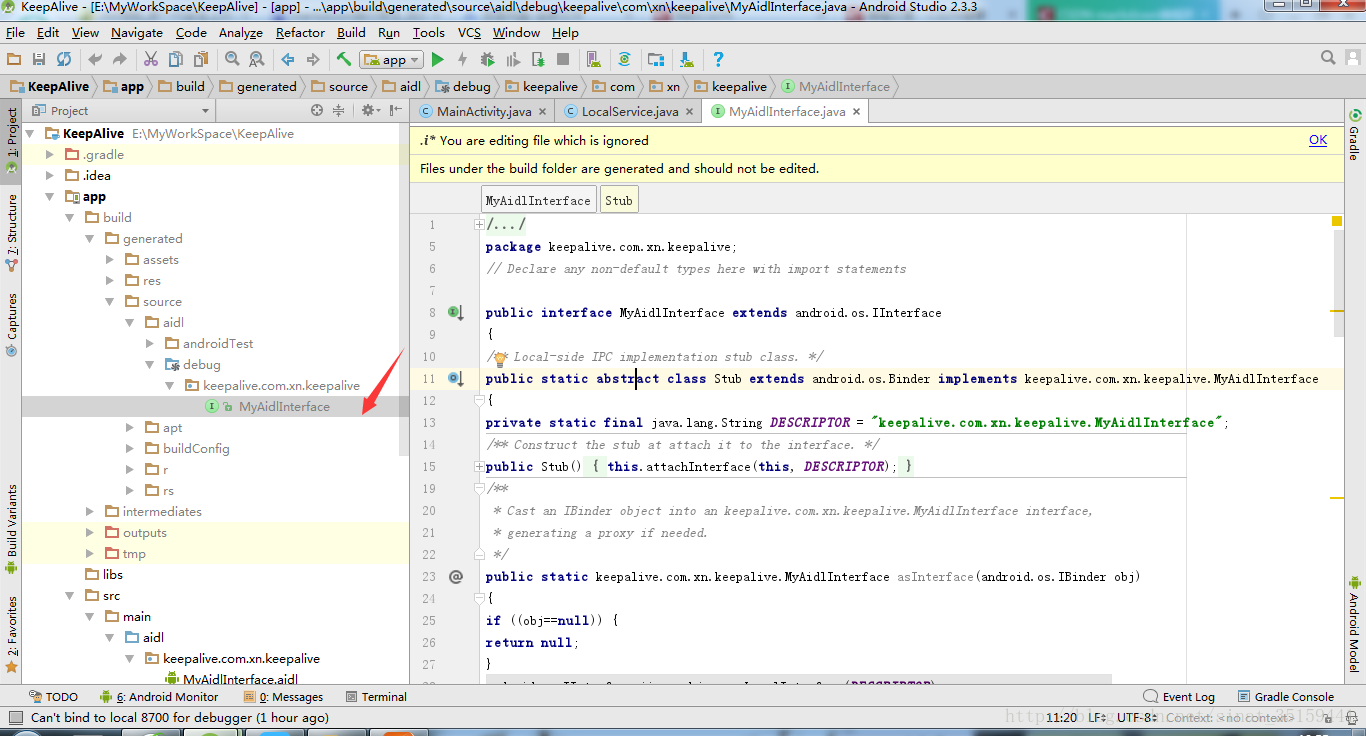Open the TODO tool window button
This screenshot has height=736, width=1366.
(53, 697)
